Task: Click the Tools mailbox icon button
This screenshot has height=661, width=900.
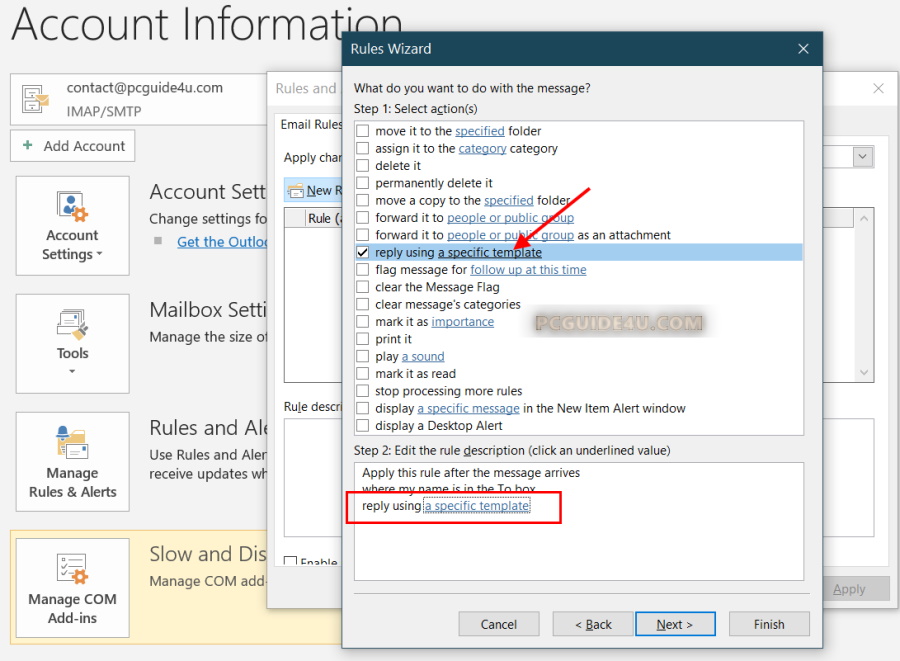Action: pos(72,325)
